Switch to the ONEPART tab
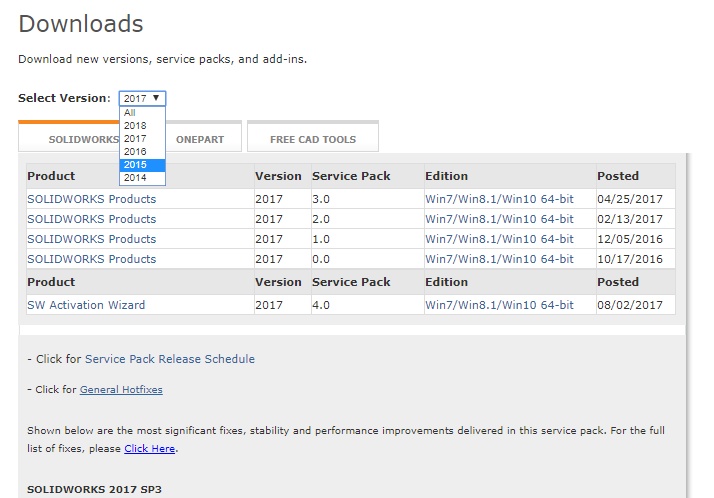This screenshot has height=498, width=714. [203, 137]
